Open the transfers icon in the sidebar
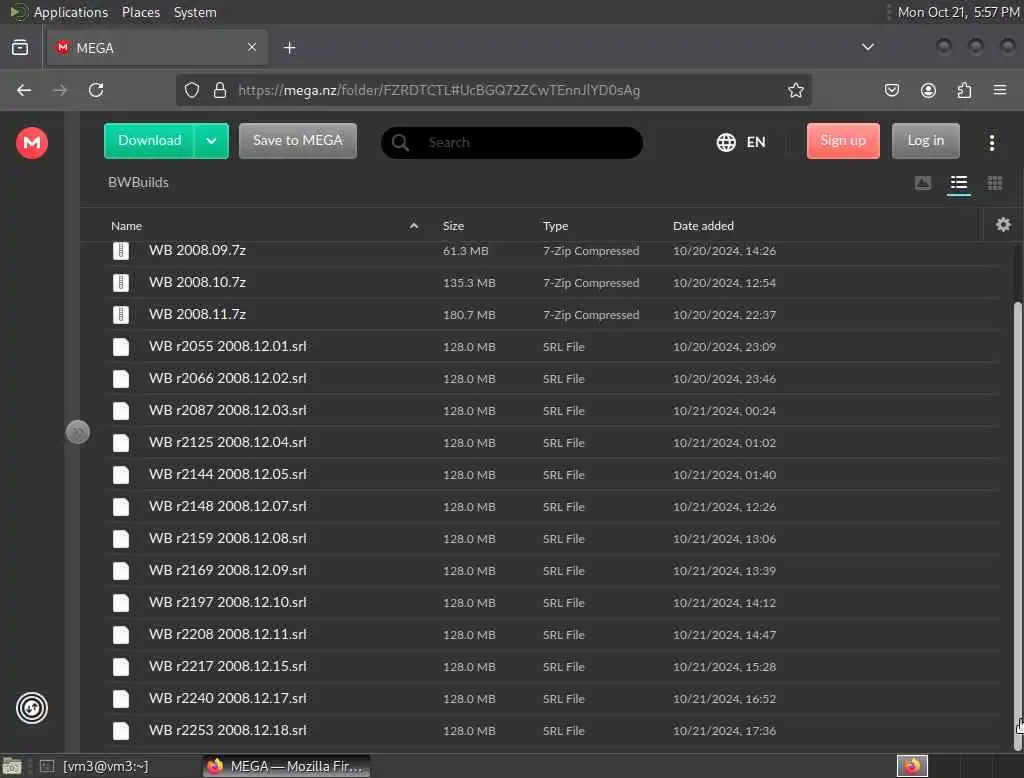The image size is (1024, 778). (x=31, y=708)
